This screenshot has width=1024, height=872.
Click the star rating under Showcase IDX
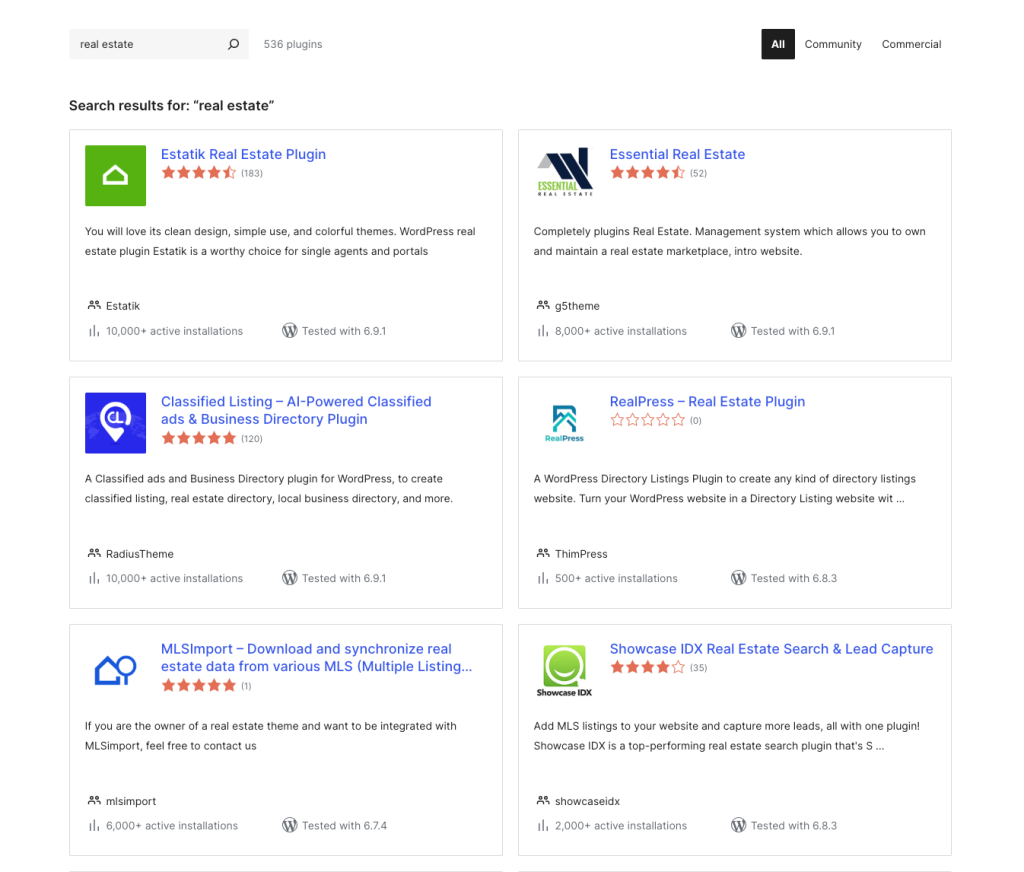[x=647, y=667]
